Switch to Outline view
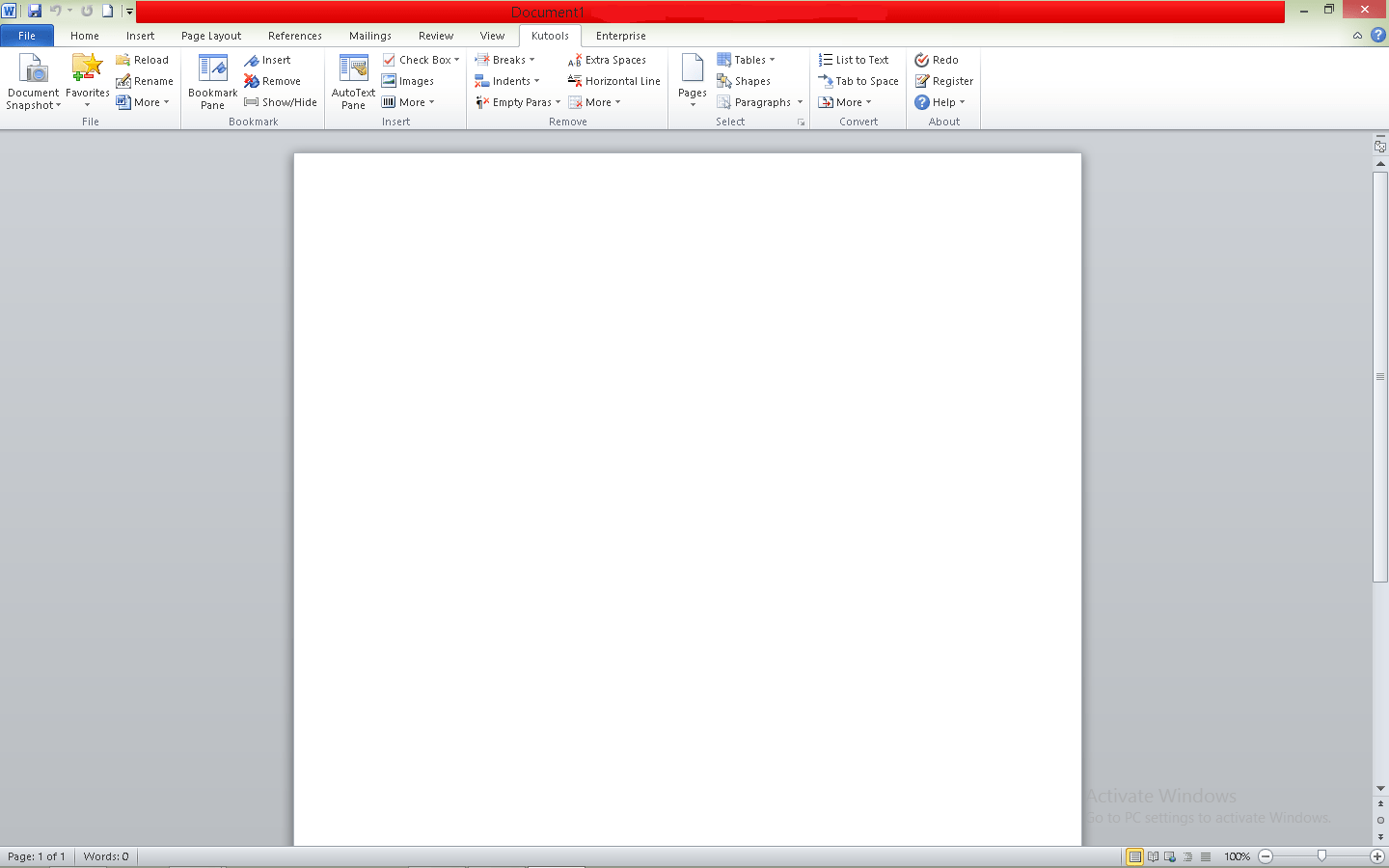The image size is (1389, 868). 1187,856
